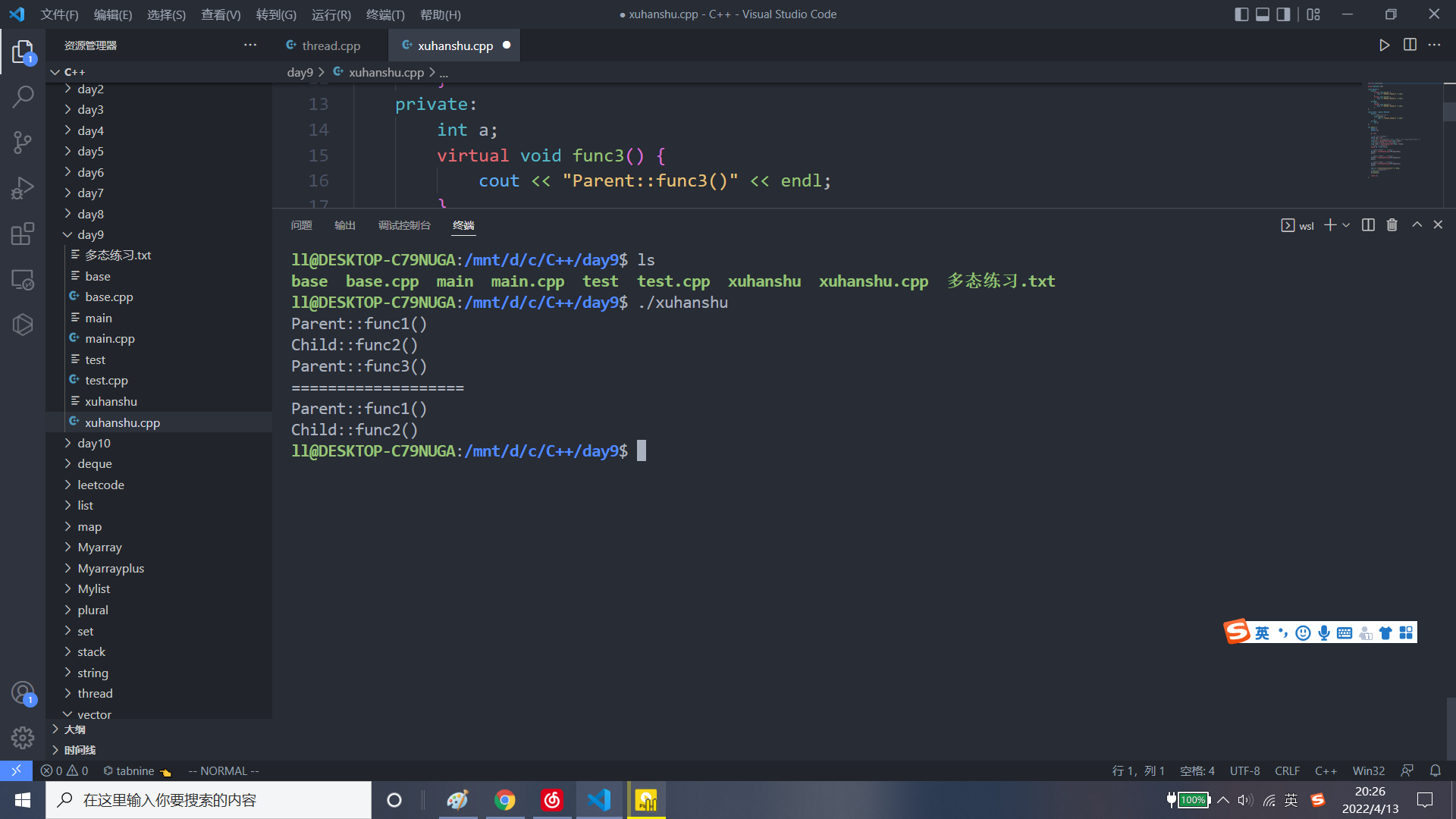The height and width of the screenshot is (819, 1456).
Task: Open the Source Control view
Action: point(23,142)
